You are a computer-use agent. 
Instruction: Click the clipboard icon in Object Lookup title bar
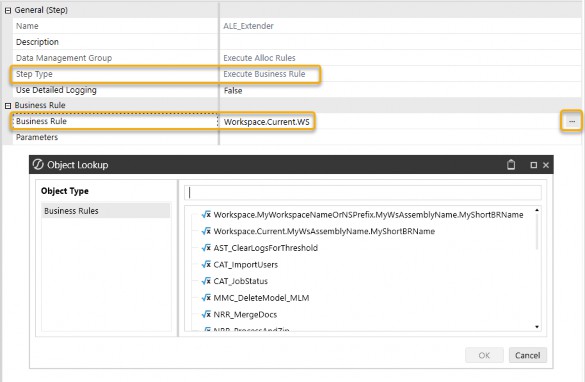[x=511, y=165]
